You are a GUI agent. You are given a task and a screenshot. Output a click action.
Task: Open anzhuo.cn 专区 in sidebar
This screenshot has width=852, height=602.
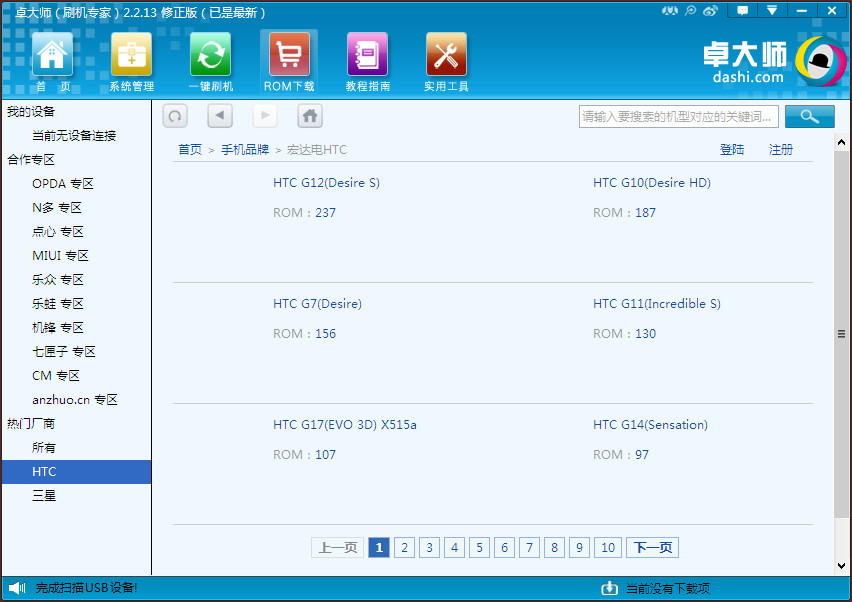[x=77, y=400]
